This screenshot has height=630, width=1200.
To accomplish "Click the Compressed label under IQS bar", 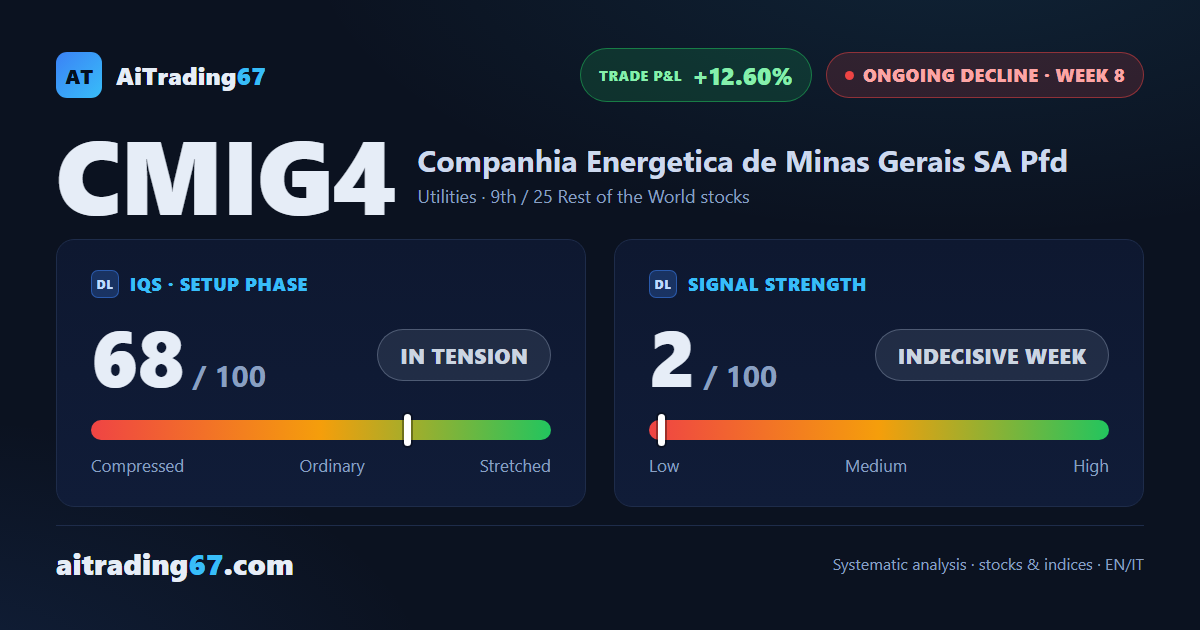I will coord(137,466).
